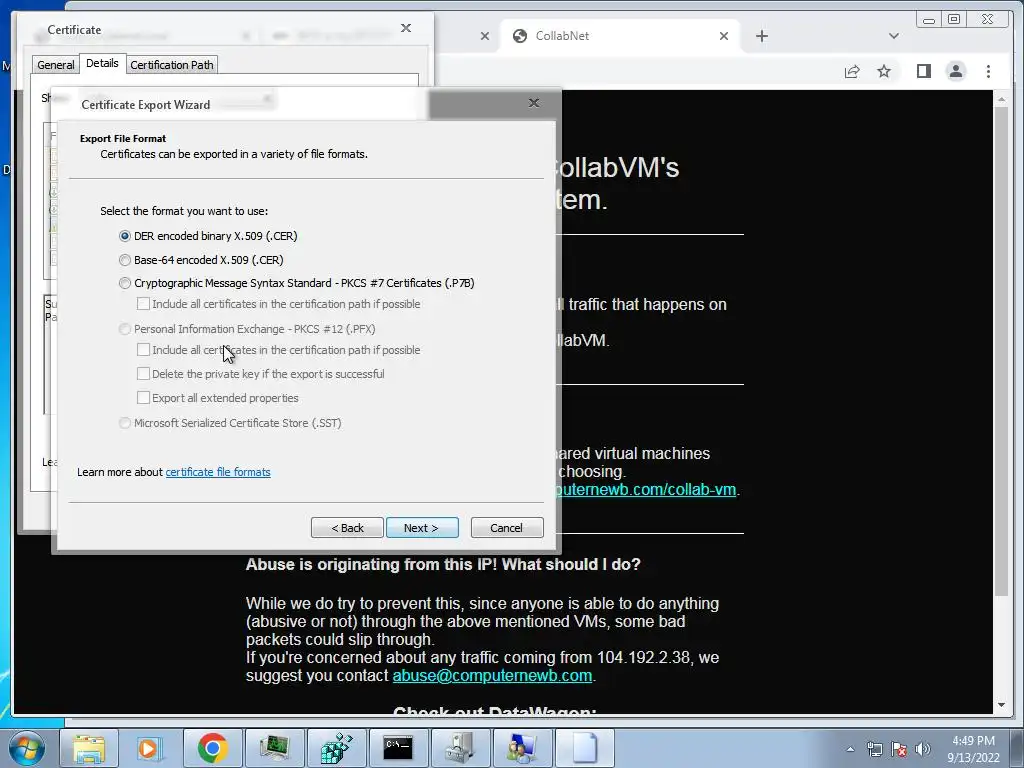Show hidden system tray icons
The height and width of the screenshot is (768, 1024).
[x=850, y=750]
